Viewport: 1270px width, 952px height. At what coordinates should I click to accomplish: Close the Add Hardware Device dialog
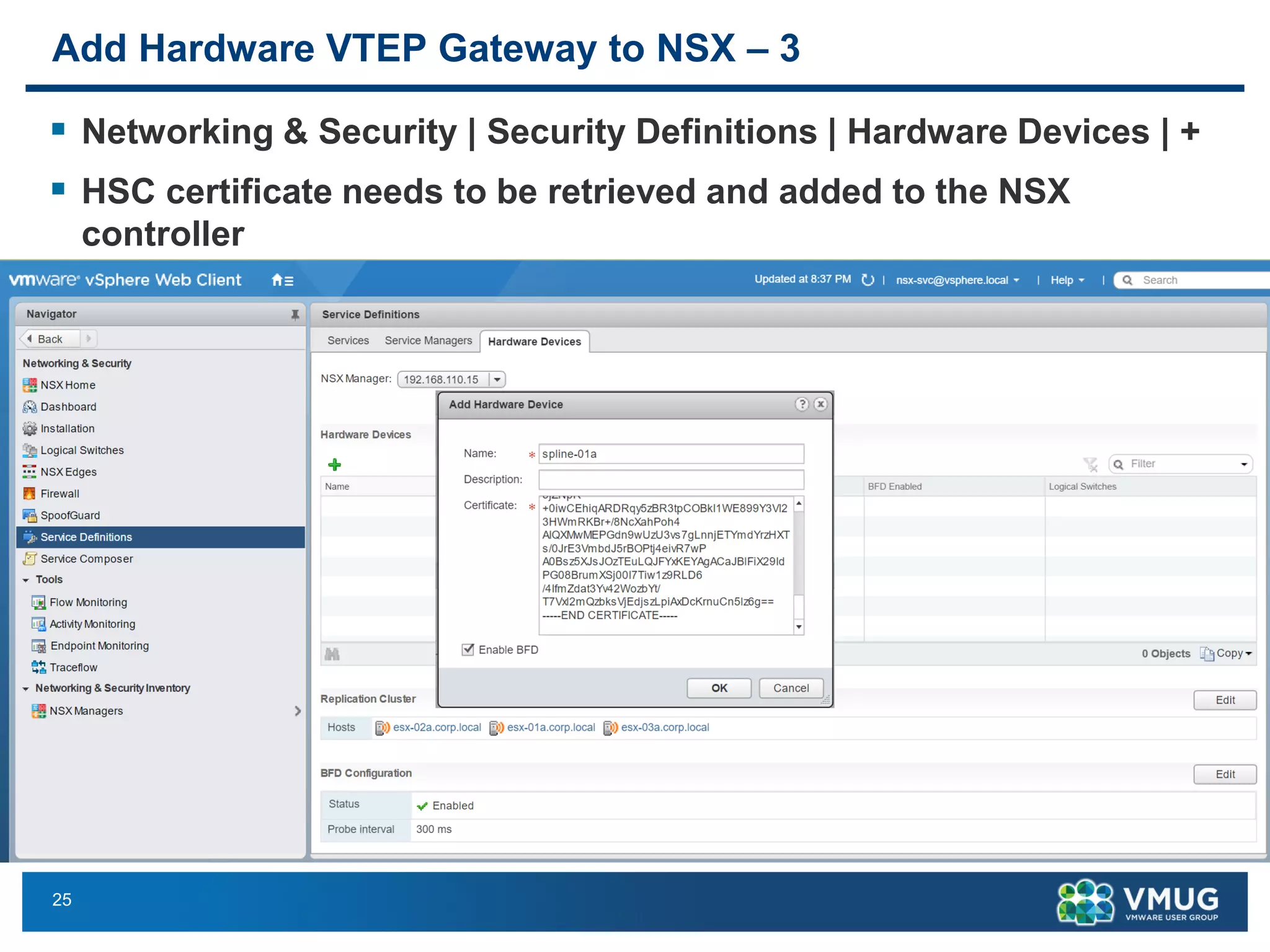(x=820, y=404)
